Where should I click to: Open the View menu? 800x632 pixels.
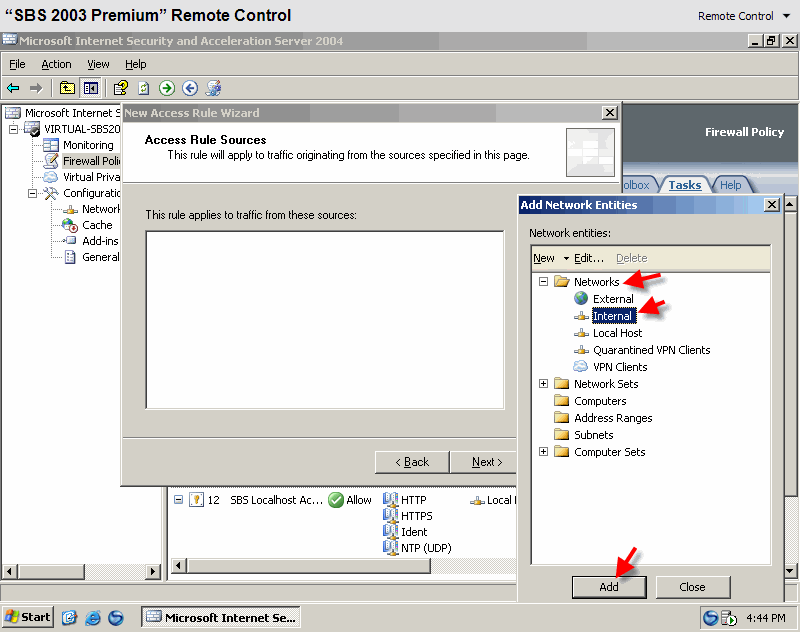(98, 64)
